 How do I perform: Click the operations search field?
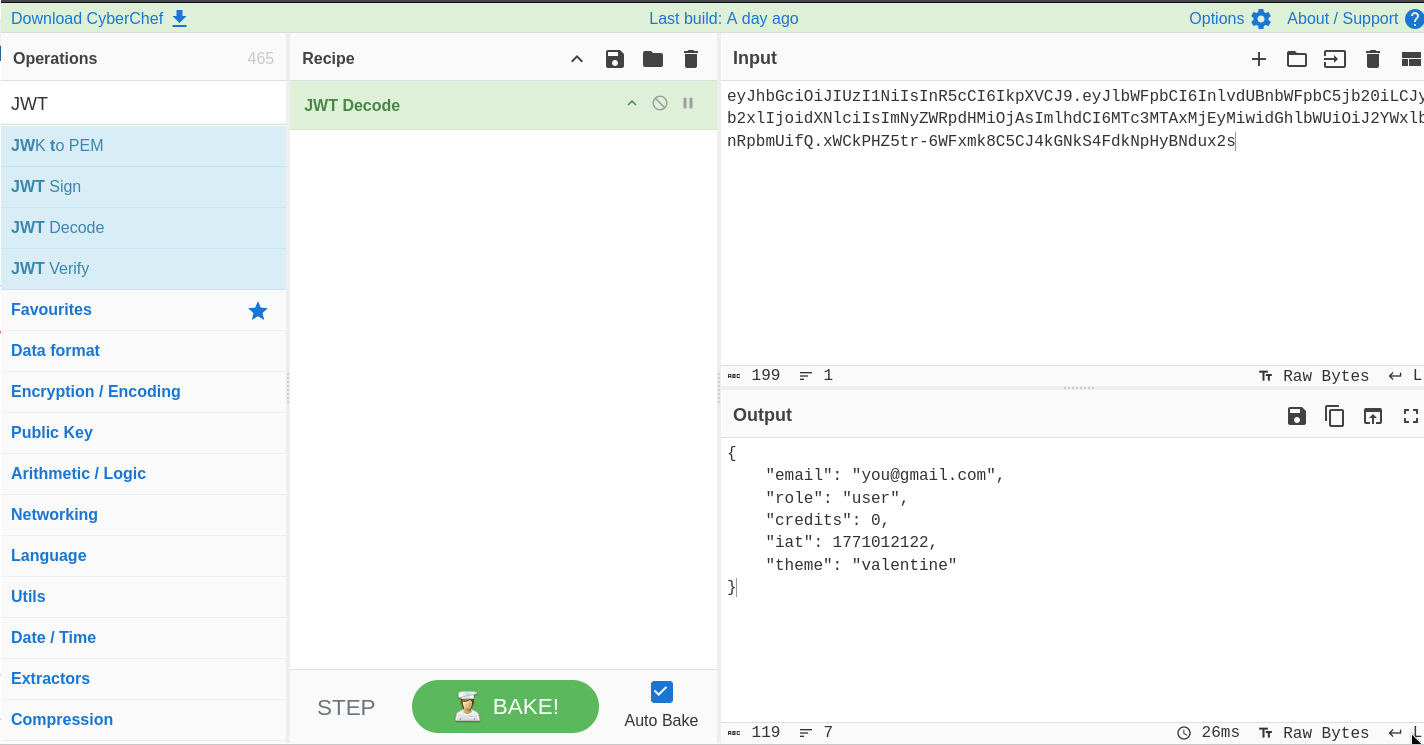(143, 104)
